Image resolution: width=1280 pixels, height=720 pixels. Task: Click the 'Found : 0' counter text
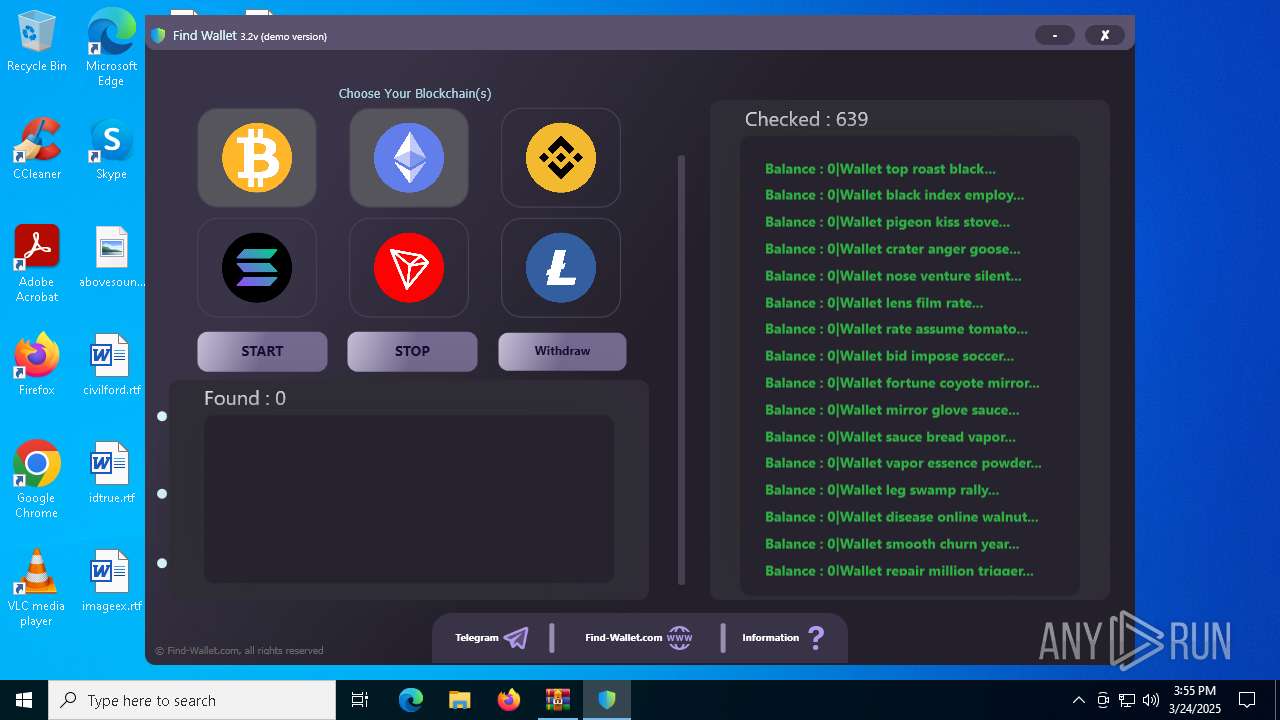pyautogui.click(x=245, y=398)
